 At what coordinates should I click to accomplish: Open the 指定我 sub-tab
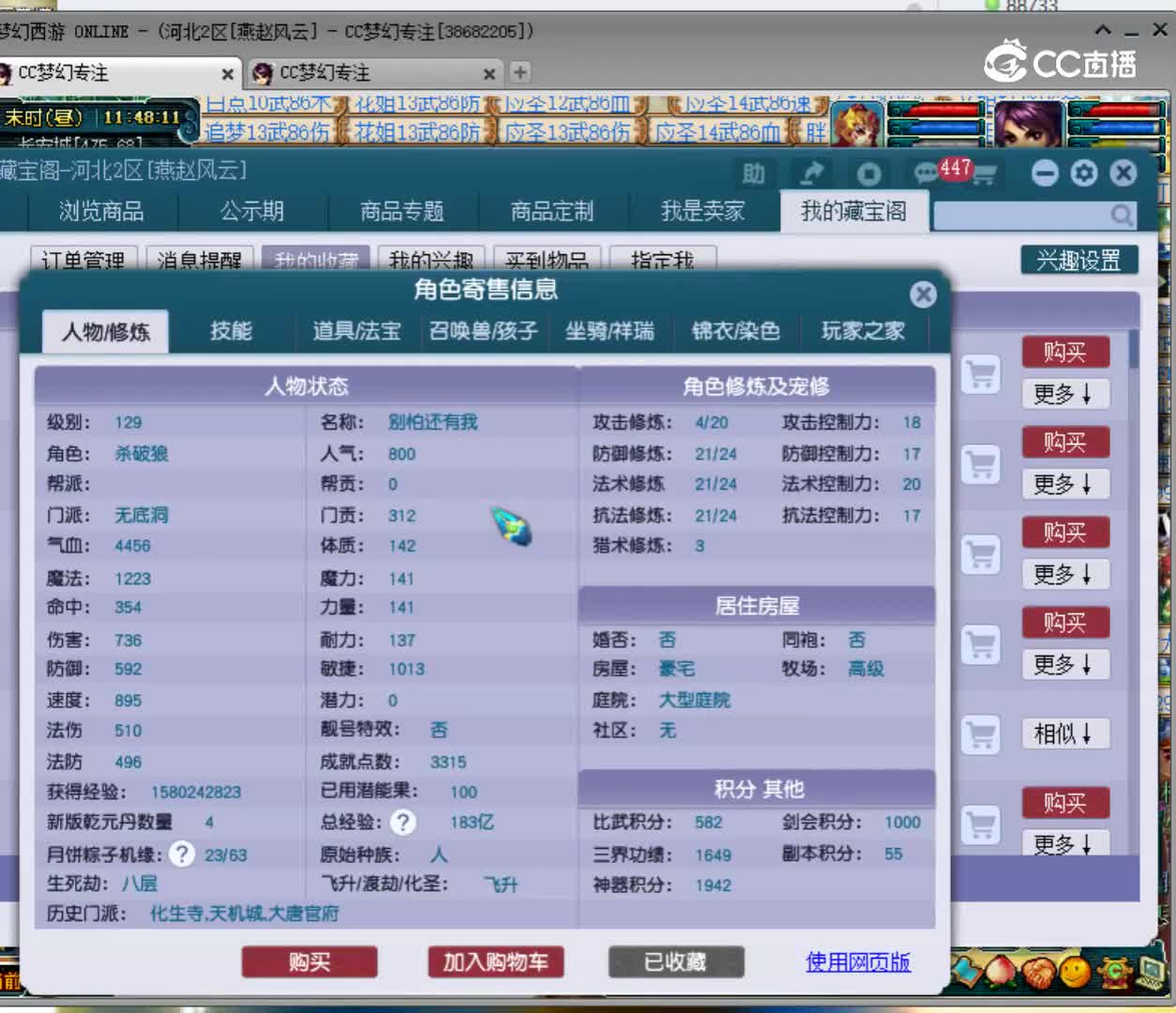[663, 260]
